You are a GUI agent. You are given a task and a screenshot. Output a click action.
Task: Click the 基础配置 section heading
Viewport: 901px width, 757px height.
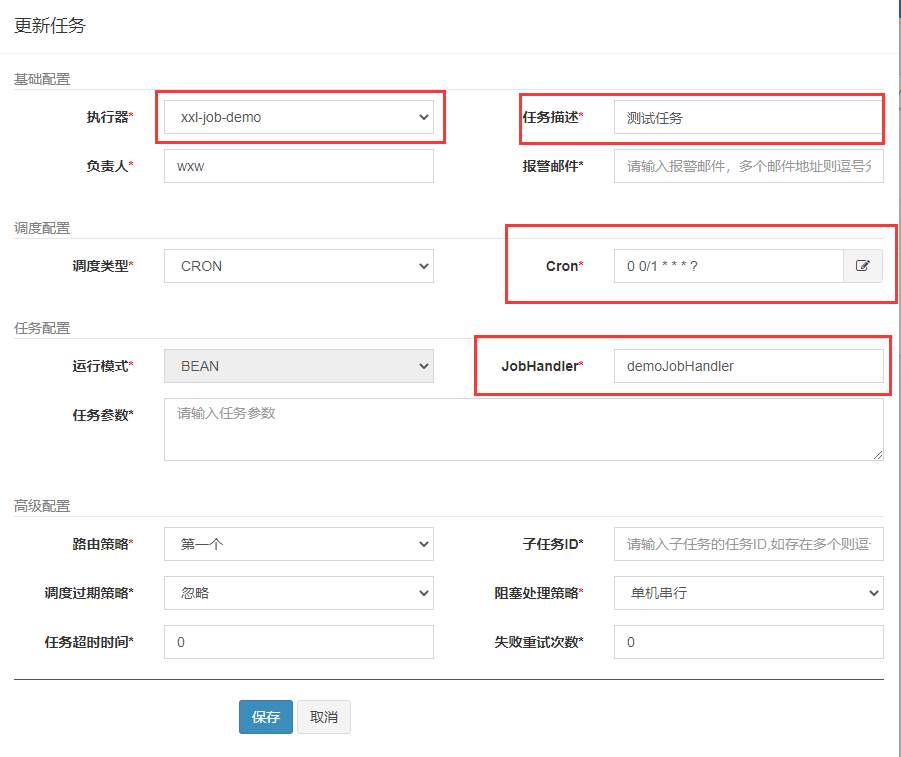point(42,79)
